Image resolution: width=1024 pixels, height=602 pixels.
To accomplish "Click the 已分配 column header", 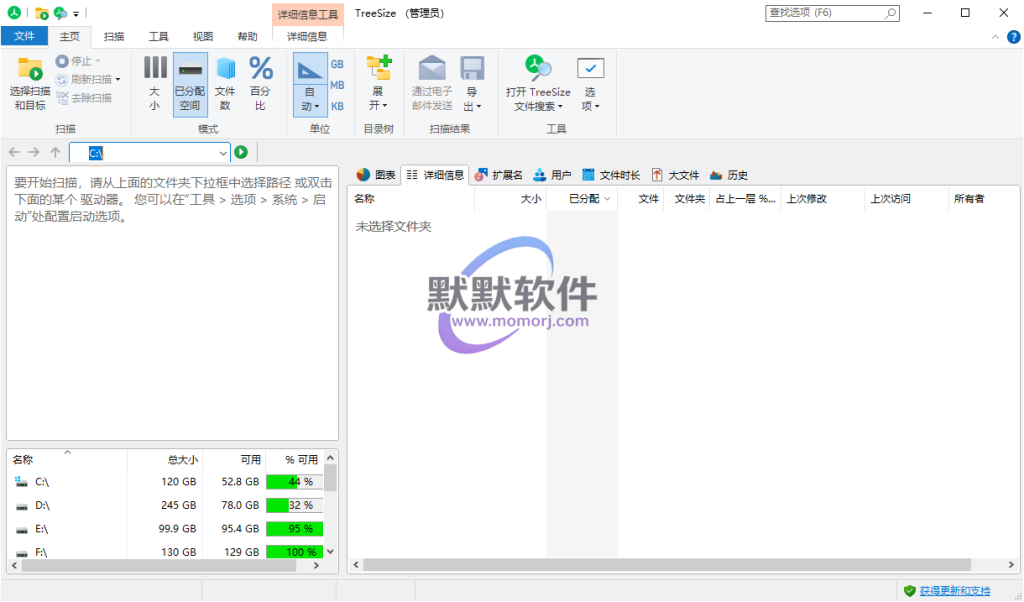I will click(583, 199).
